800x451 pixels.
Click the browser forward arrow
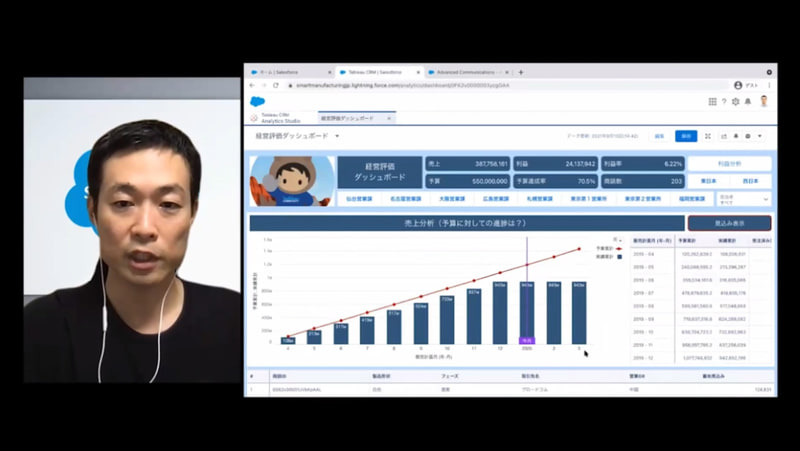click(x=264, y=85)
